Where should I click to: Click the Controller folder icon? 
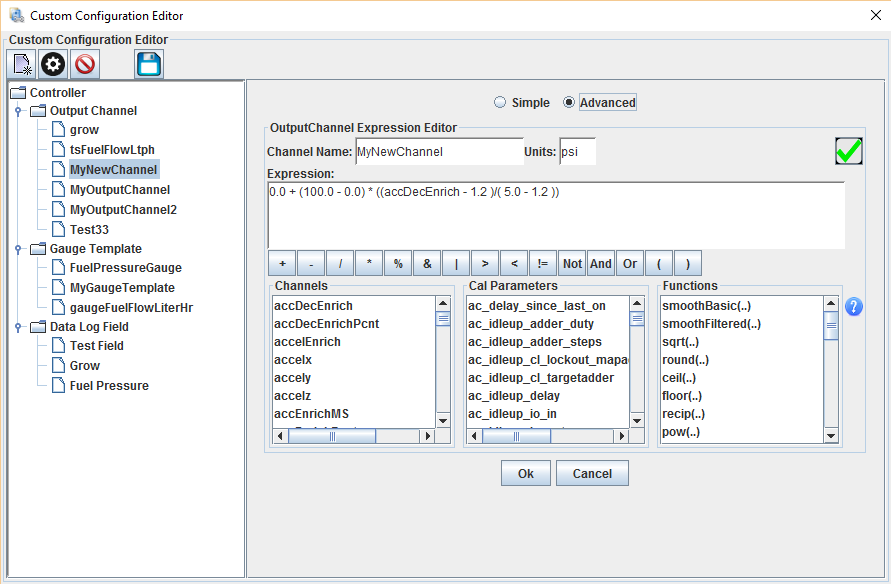[18, 93]
